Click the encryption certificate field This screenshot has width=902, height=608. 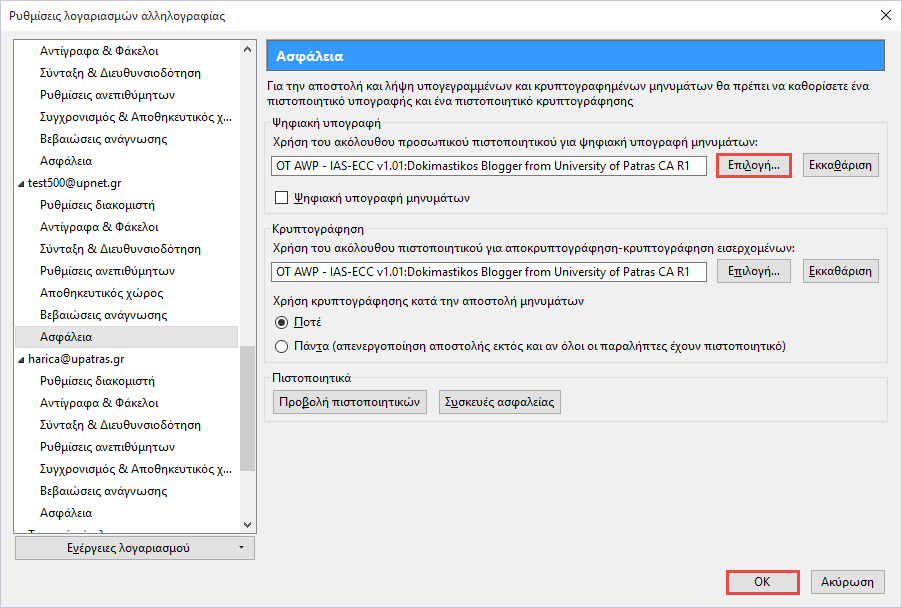(x=488, y=272)
